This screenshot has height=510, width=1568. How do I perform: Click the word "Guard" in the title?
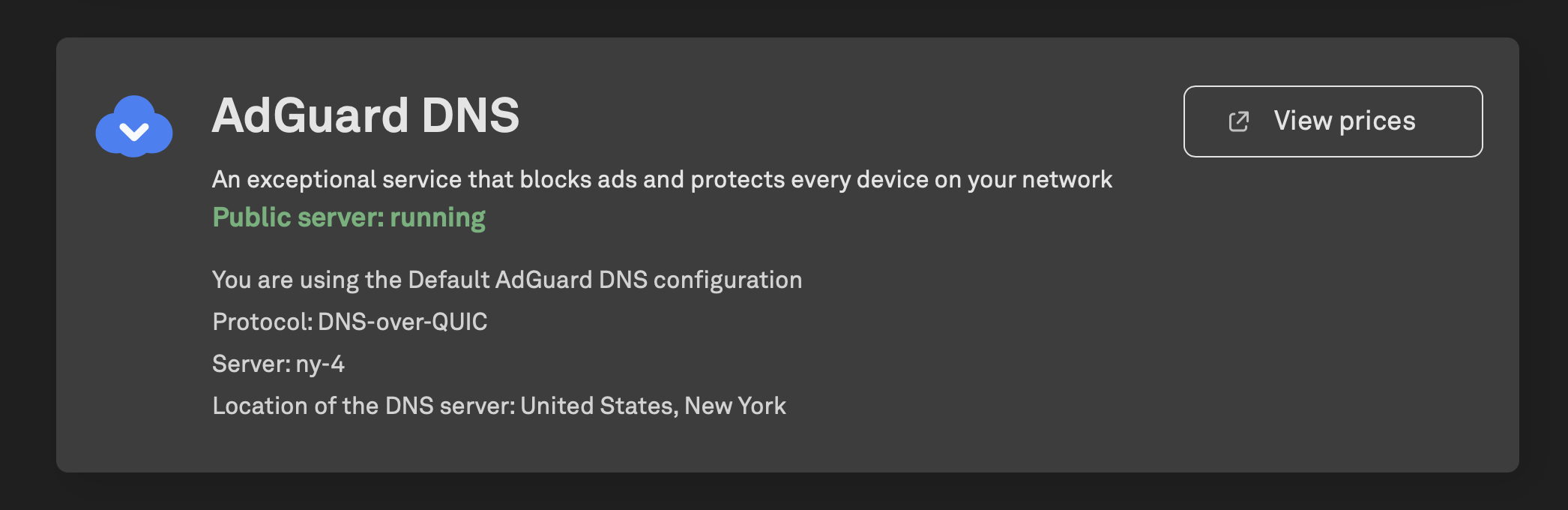click(x=335, y=115)
